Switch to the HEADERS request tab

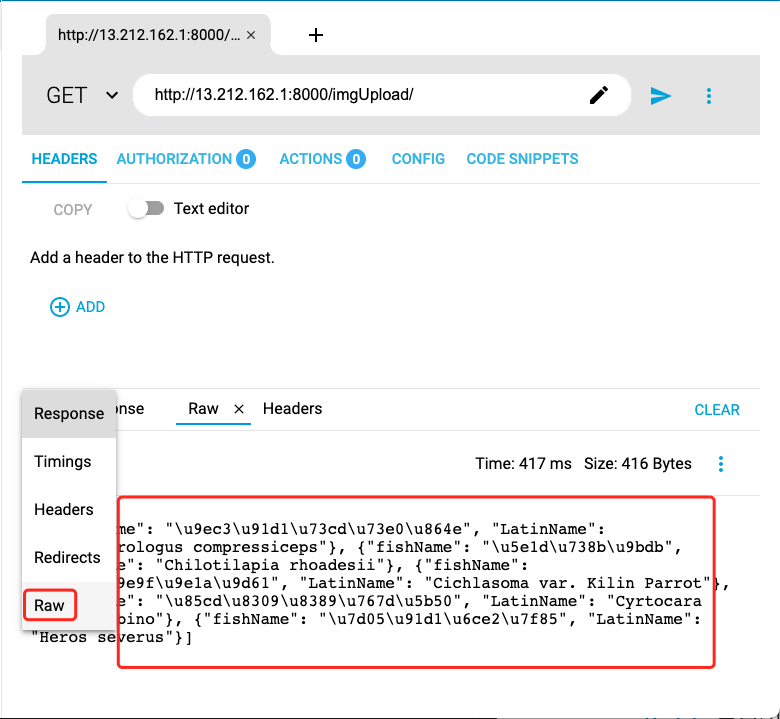pyautogui.click(x=64, y=159)
